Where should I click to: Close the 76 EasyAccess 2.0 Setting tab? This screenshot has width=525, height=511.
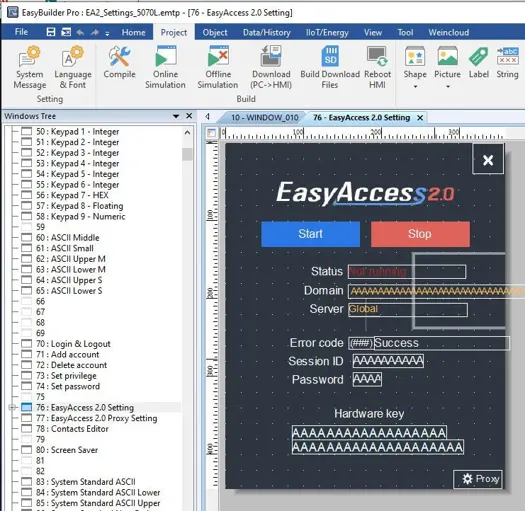click(420, 118)
